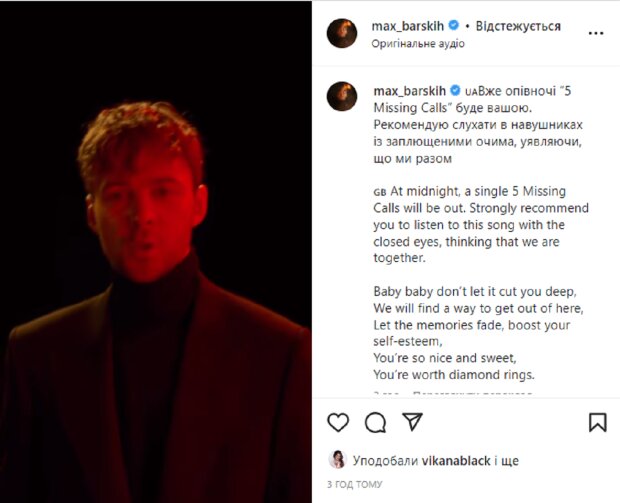Toggle save with the bookmark icon

tap(597, 422)
